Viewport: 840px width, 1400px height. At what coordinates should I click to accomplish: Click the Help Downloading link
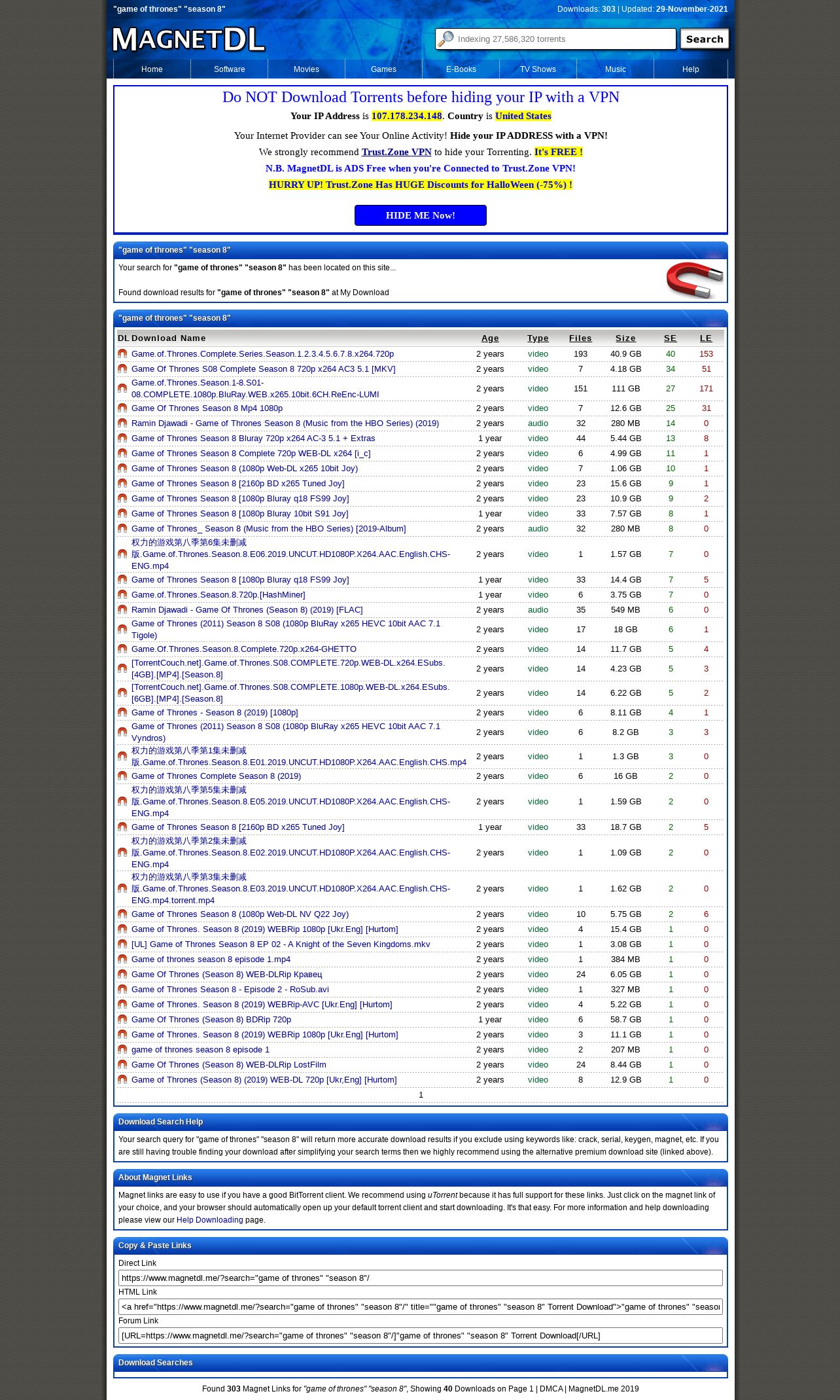[209, 1220]
